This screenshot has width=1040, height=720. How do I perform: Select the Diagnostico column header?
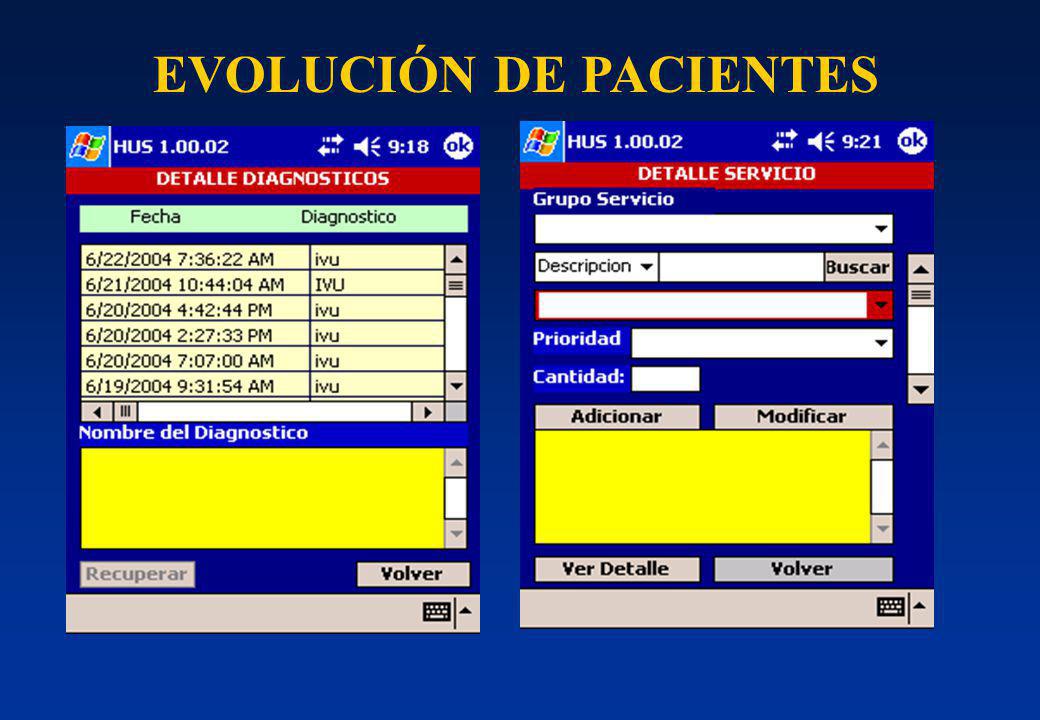pos(348,217)
